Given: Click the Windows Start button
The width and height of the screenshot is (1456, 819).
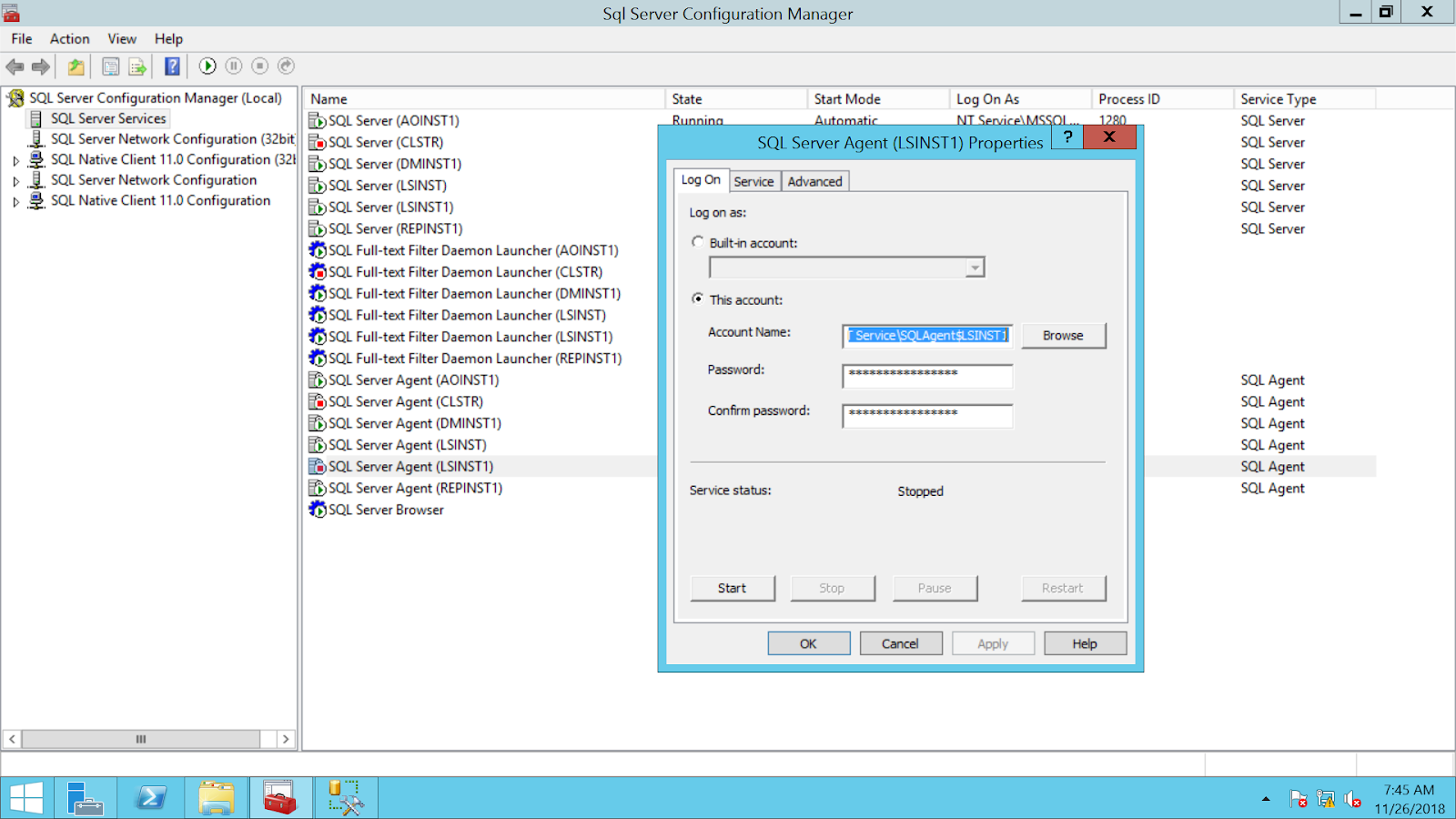Looking at the screenshot, I should pyautogui.click(x=26, y=798).
